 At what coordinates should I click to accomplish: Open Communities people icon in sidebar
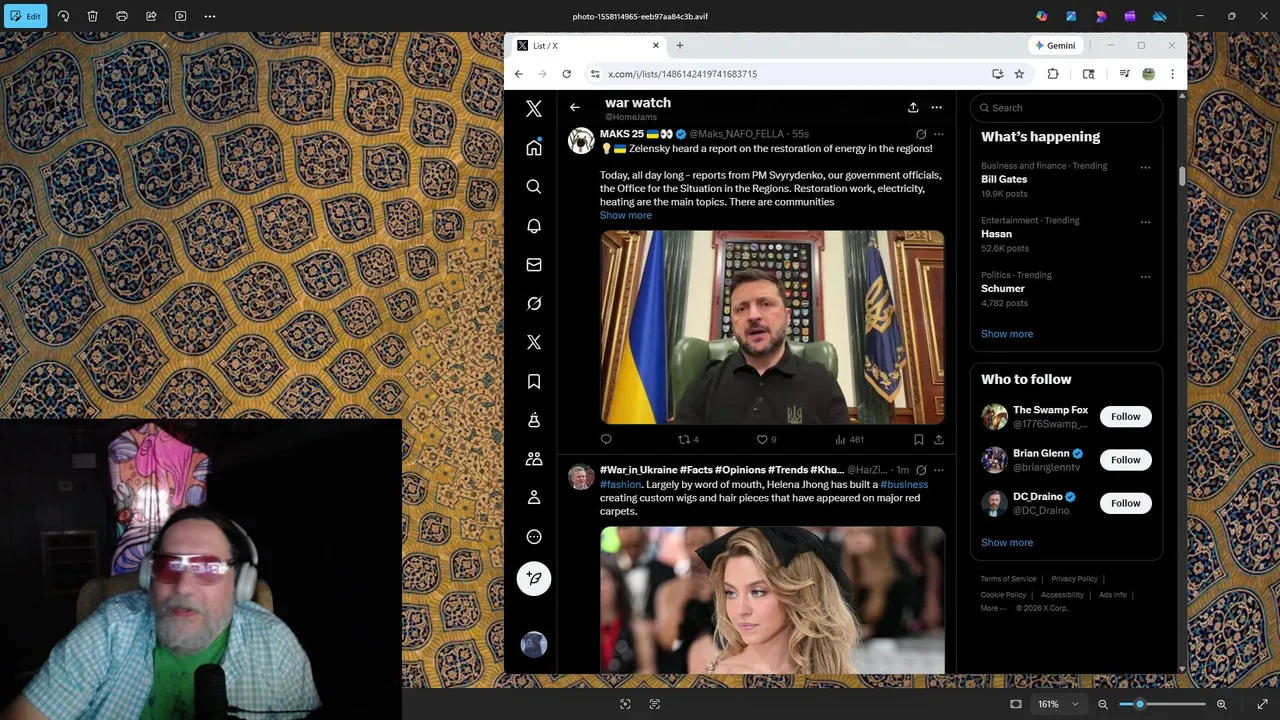534,459
